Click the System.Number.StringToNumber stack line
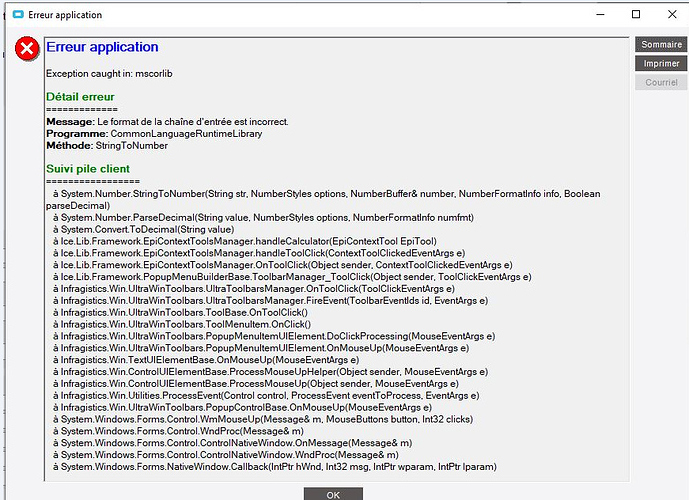The image size is (689, 500). [323, 199]
